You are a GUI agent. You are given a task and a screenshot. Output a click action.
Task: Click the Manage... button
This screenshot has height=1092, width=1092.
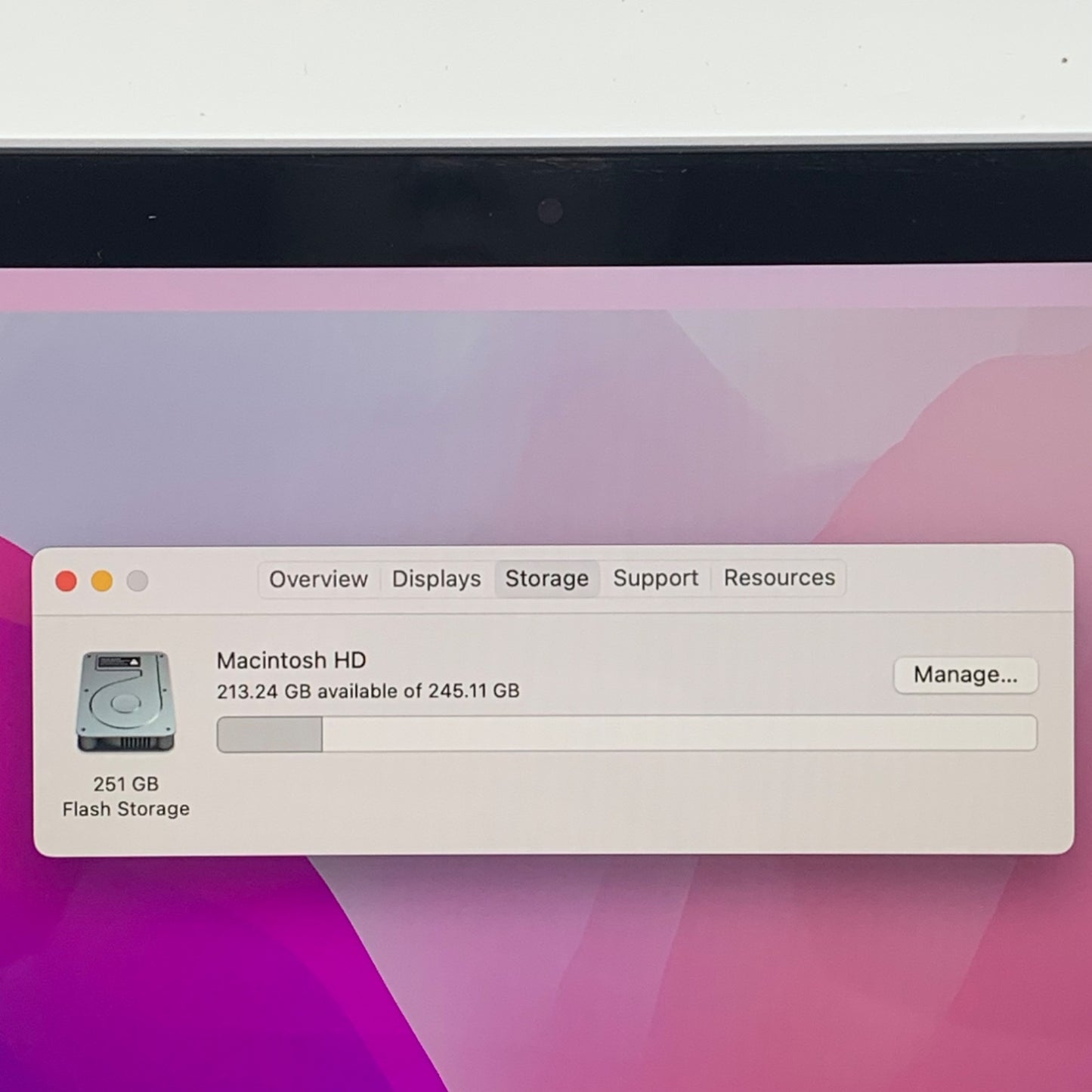point(965,675)
